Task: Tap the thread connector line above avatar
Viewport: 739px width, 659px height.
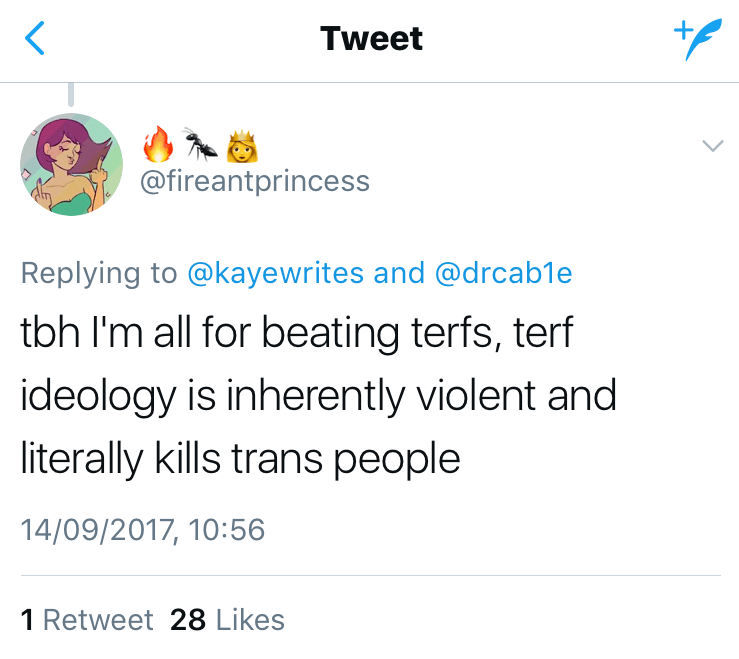Action: tap(71, 94)
